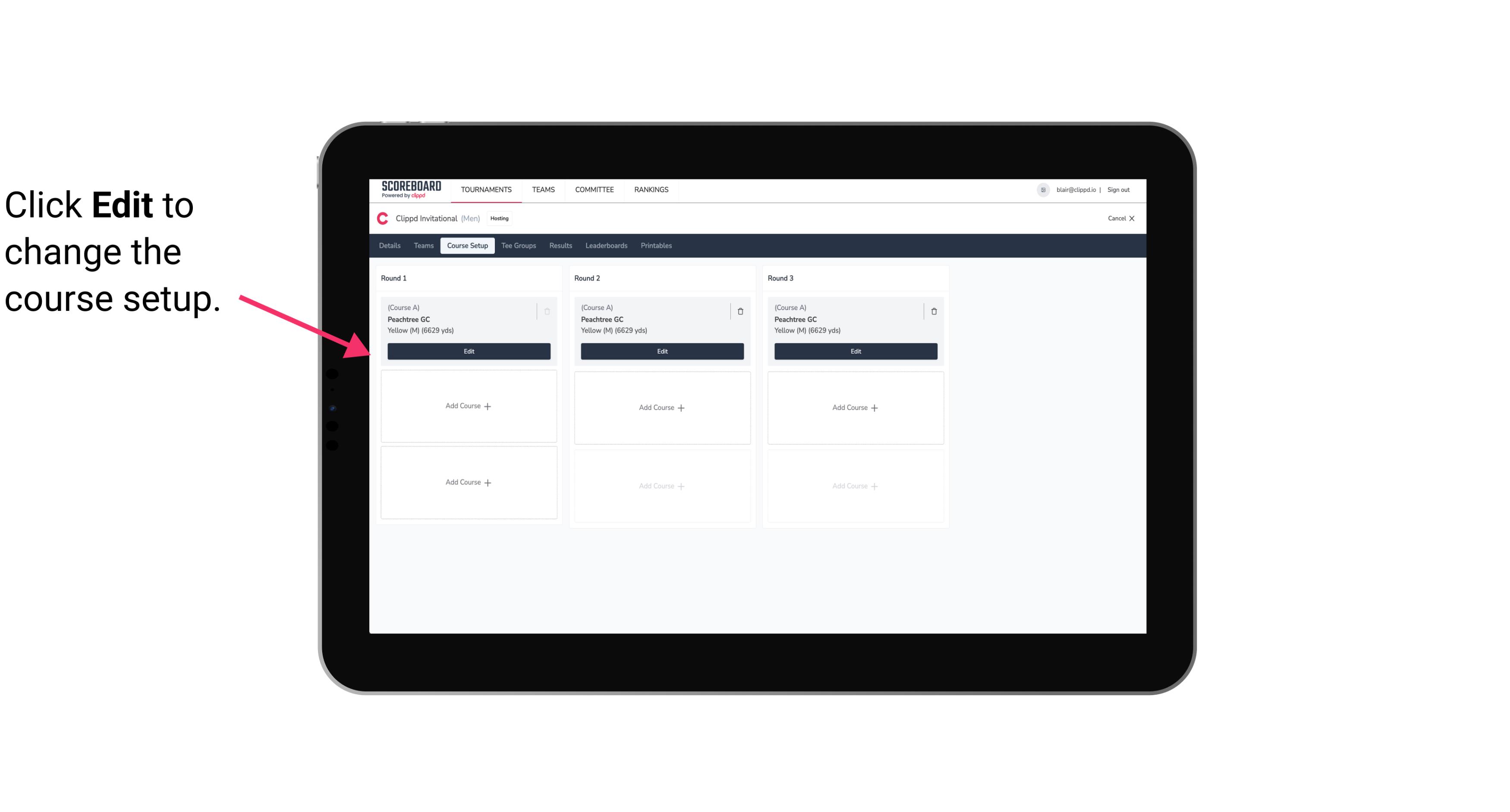Click delete icon for Round 2 course

point(740,311)
